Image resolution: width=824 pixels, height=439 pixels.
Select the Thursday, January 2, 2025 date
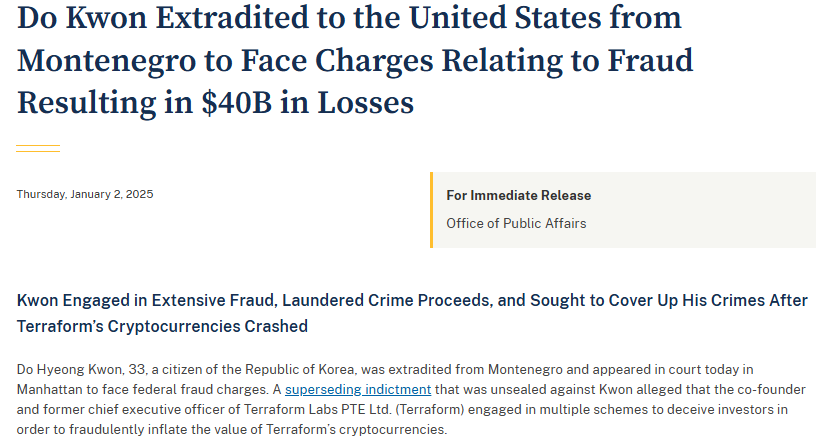coord(85,194)
